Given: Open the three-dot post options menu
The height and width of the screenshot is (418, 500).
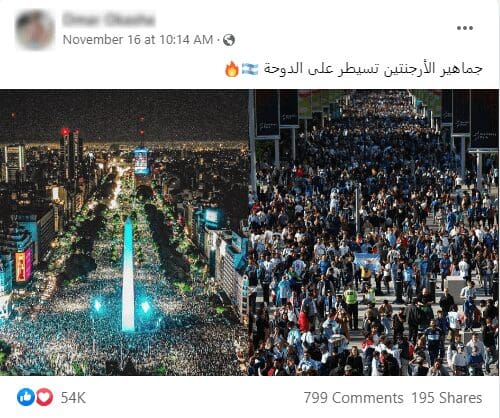Looking at the screenshot, I should [x=465, y=28].
